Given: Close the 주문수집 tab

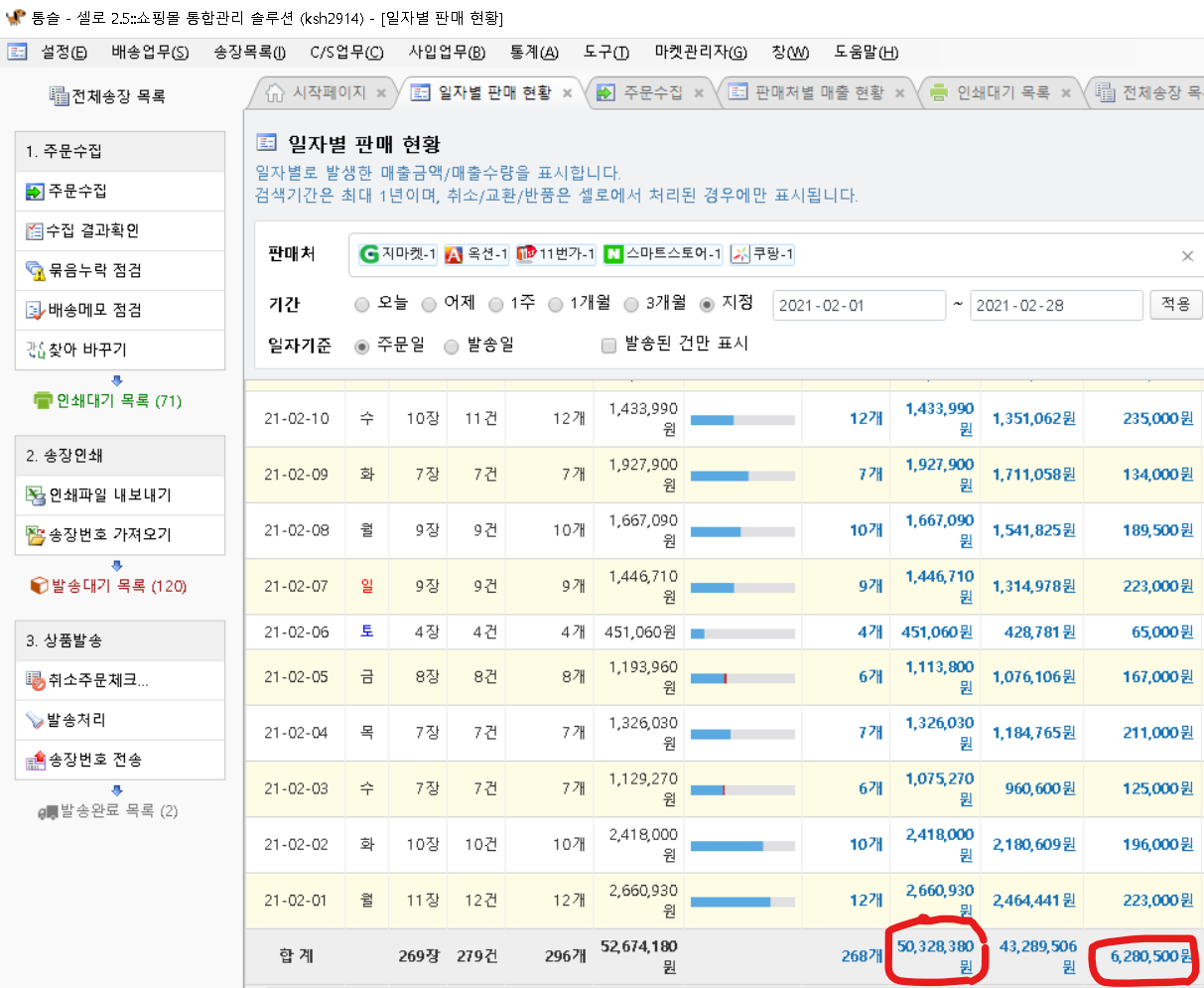Looking at the screenshot, I should (699, 93).
